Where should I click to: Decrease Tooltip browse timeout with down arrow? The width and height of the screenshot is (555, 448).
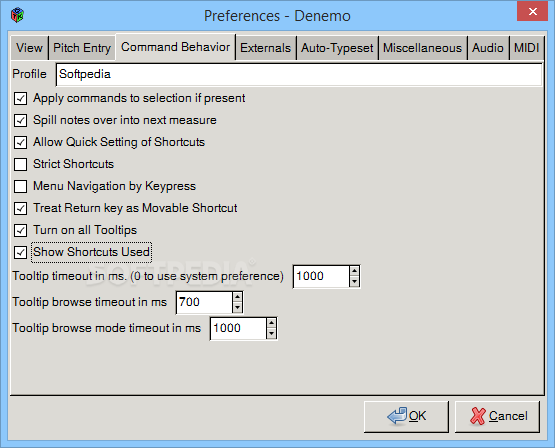pyautogui.click(x=237, y=308)
